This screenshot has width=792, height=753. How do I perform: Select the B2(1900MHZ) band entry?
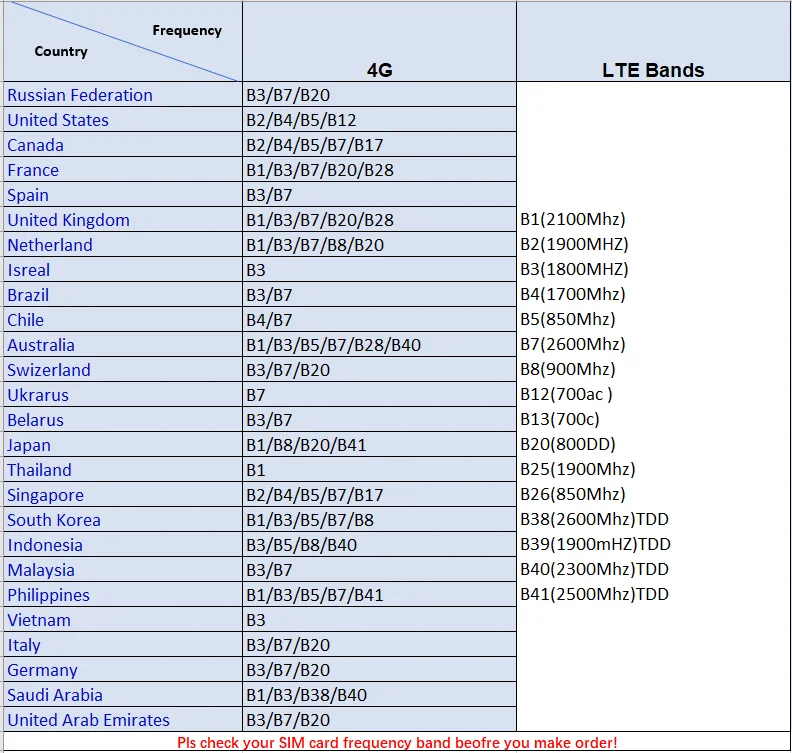[574, 244]
